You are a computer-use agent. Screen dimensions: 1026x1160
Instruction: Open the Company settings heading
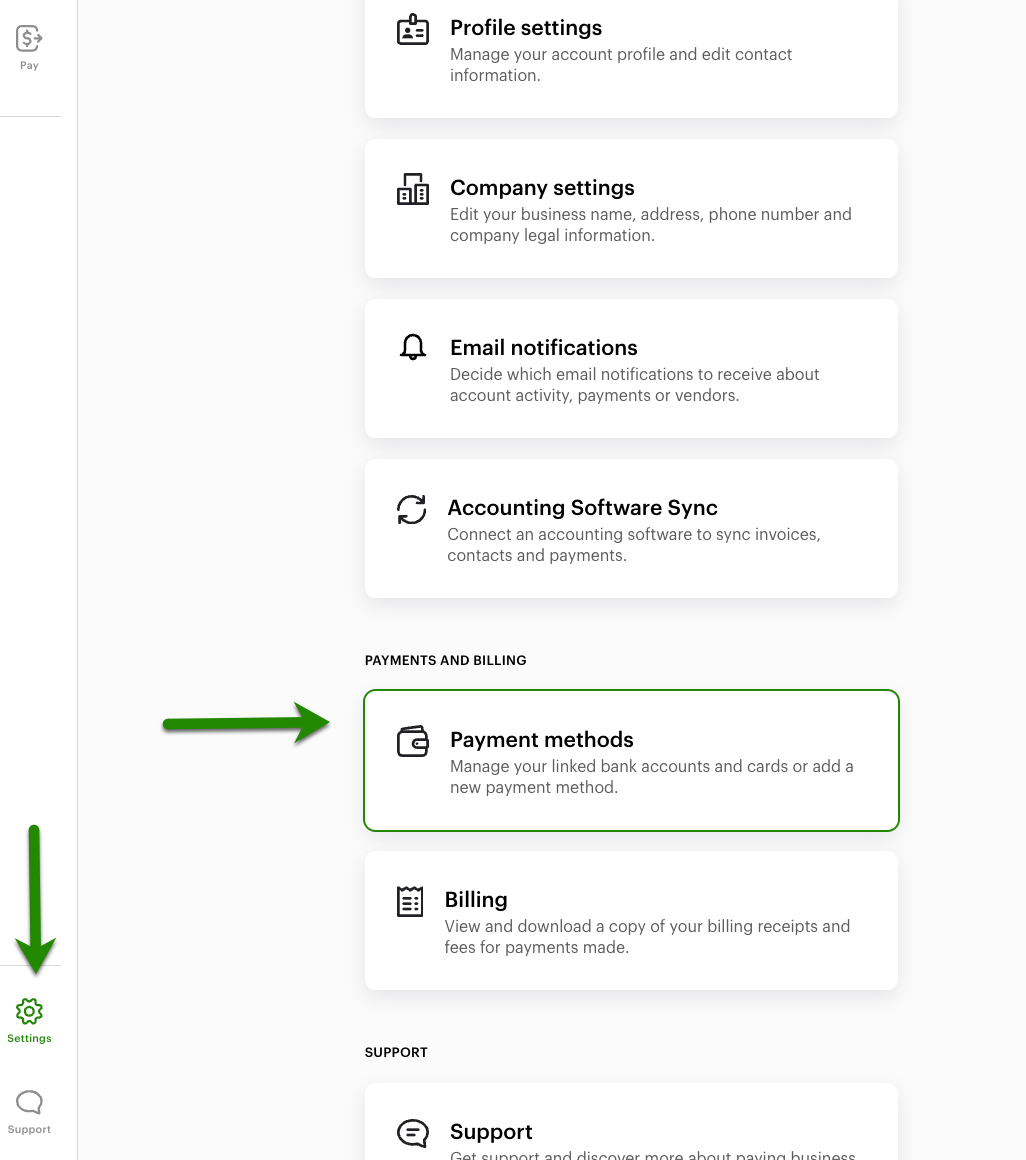[x=542, y=188]
